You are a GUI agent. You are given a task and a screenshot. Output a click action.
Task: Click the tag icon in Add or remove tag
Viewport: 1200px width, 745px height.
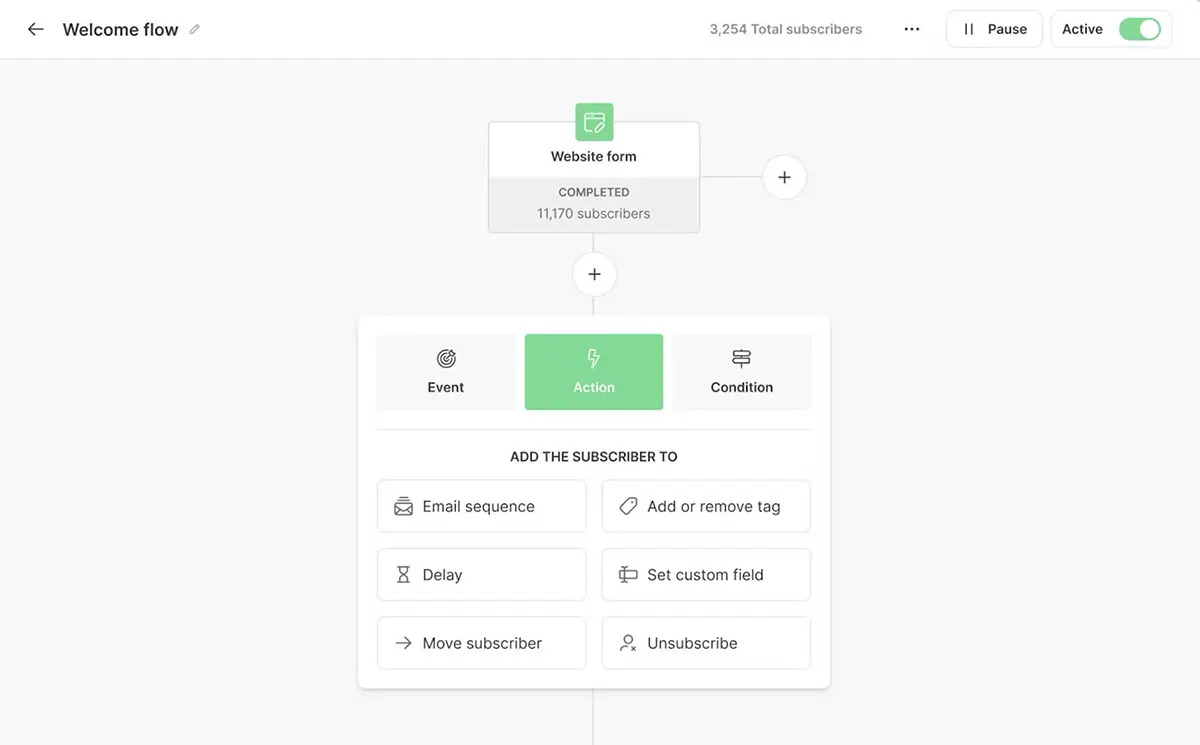(x=627, y=506)
